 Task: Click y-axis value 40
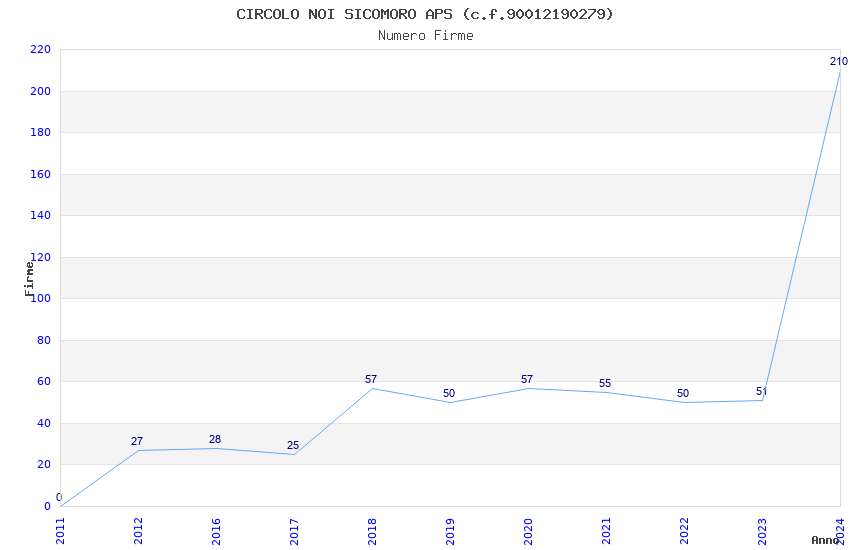[44, 423]
